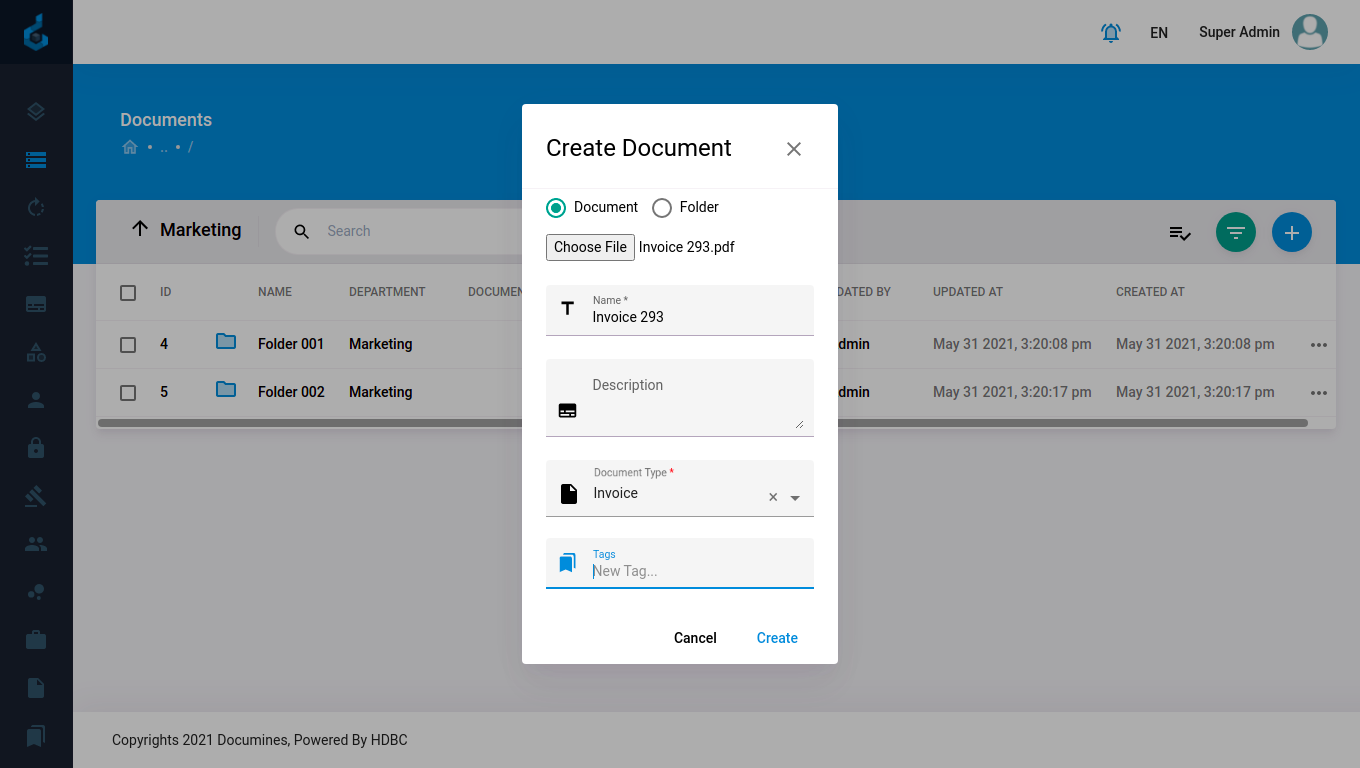
Task: Click the blue plus add button
Action: click(1291, 232)
